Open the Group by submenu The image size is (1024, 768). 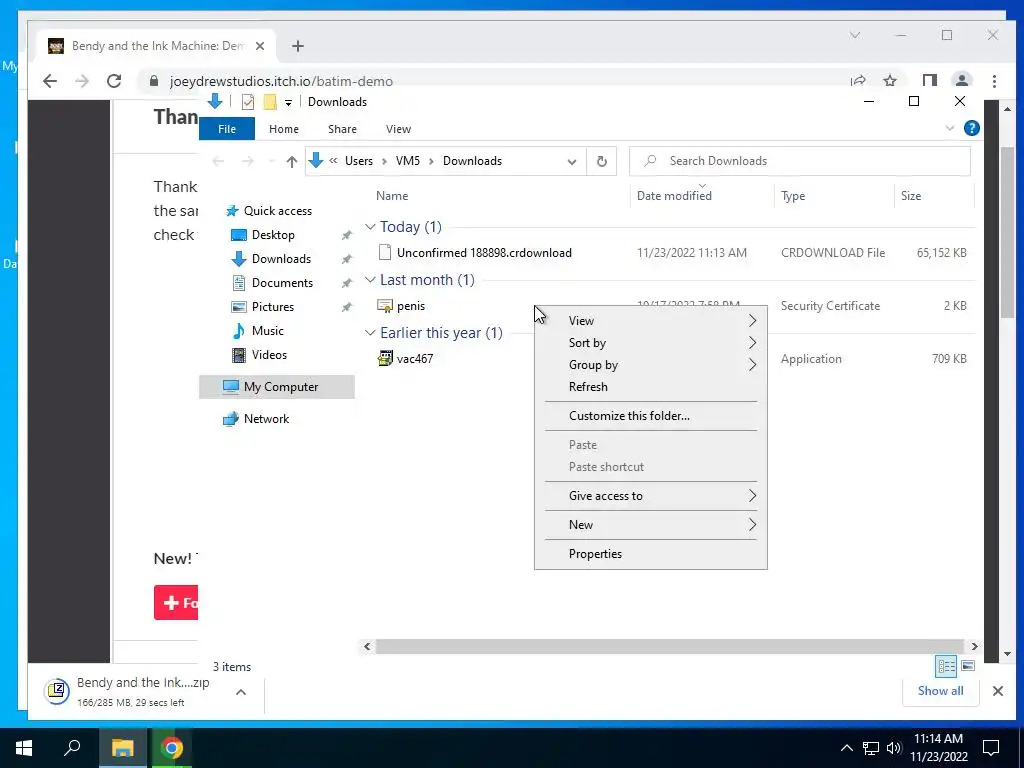(650, 365)
